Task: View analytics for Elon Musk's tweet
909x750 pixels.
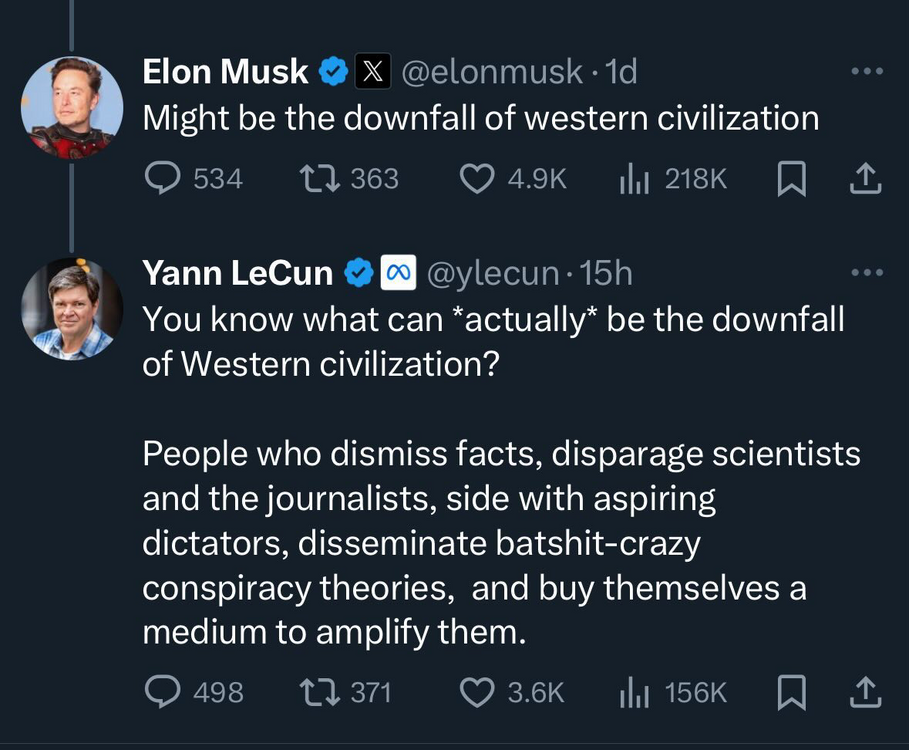Action: (634, 178)
